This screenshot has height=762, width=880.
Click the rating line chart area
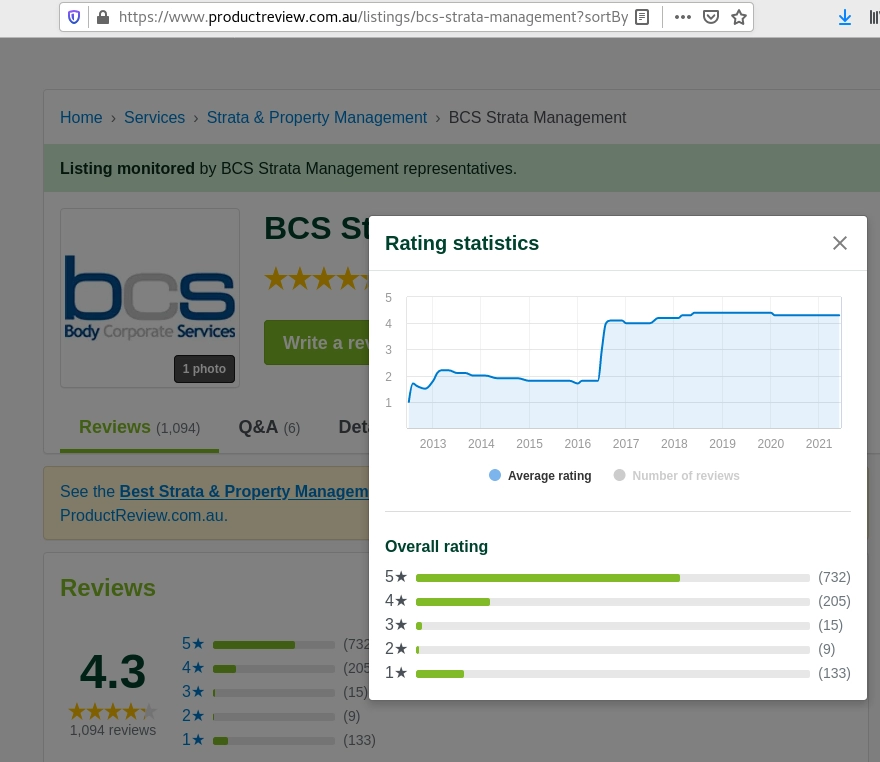tap(624, 362)
